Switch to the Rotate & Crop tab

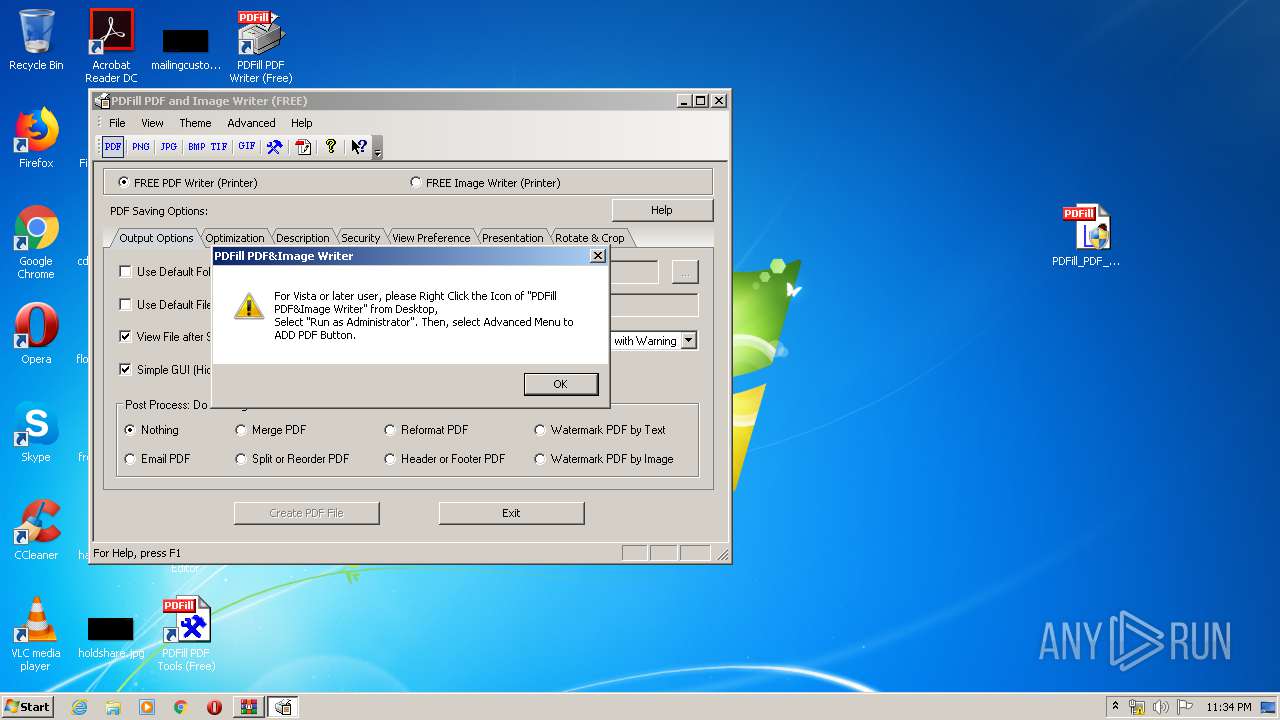[589, 238]
